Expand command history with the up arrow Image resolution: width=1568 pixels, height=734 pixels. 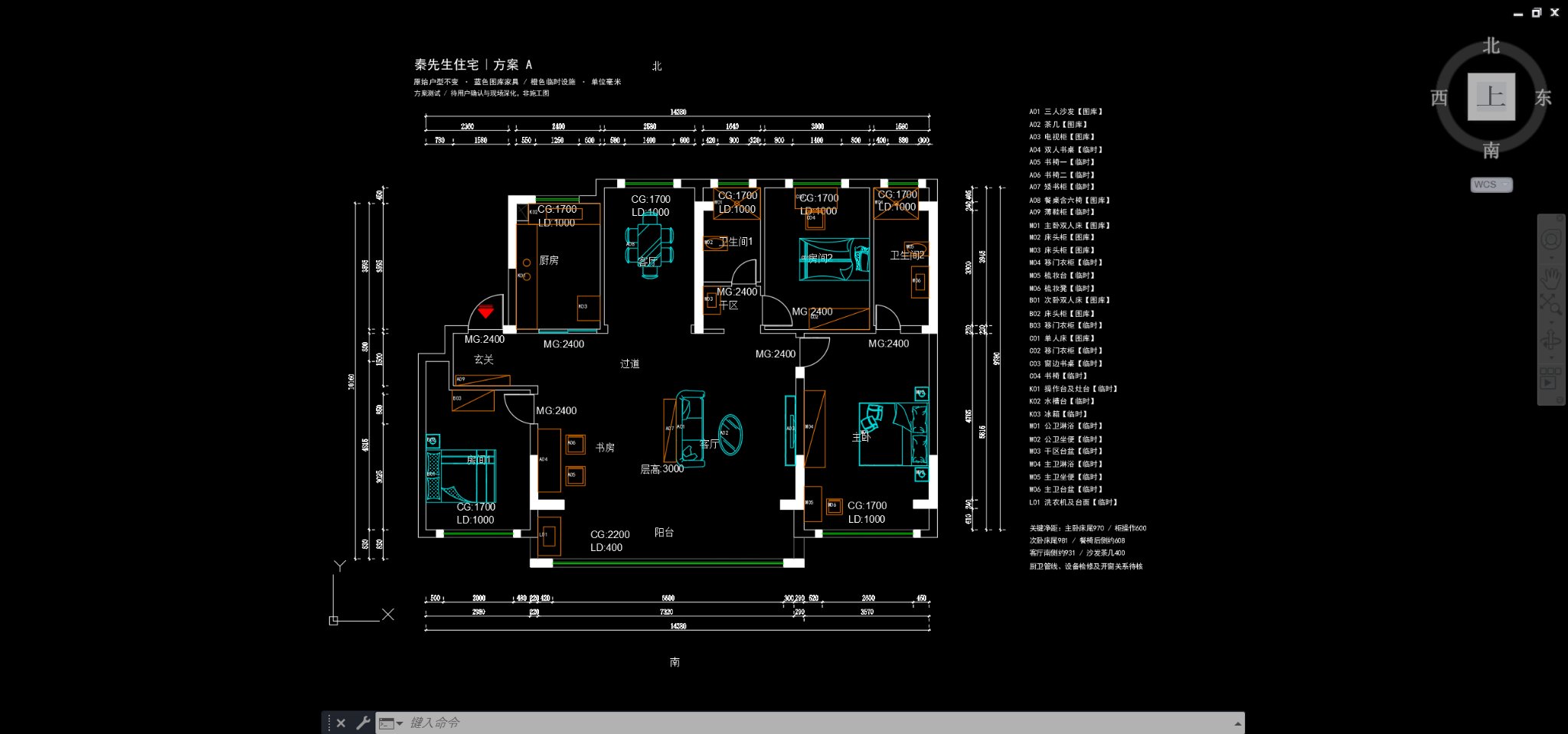1237,723
